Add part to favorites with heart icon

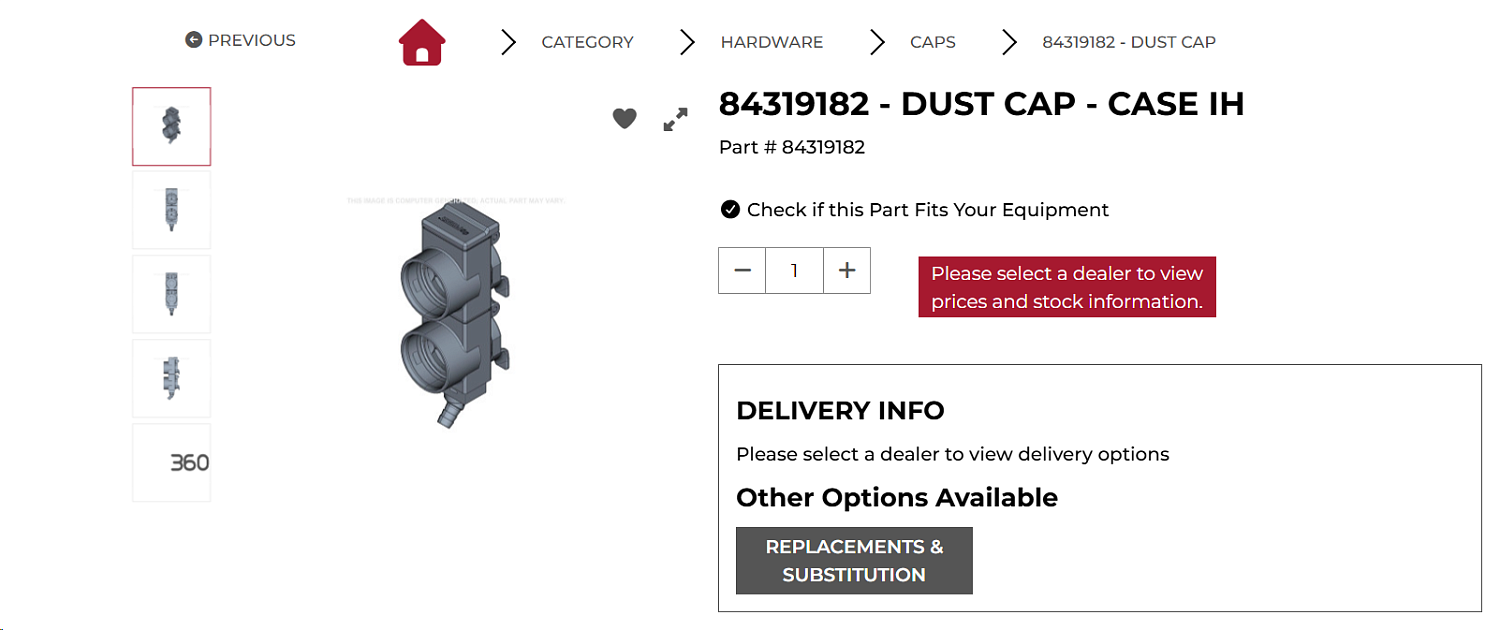[x=625, y=119]
